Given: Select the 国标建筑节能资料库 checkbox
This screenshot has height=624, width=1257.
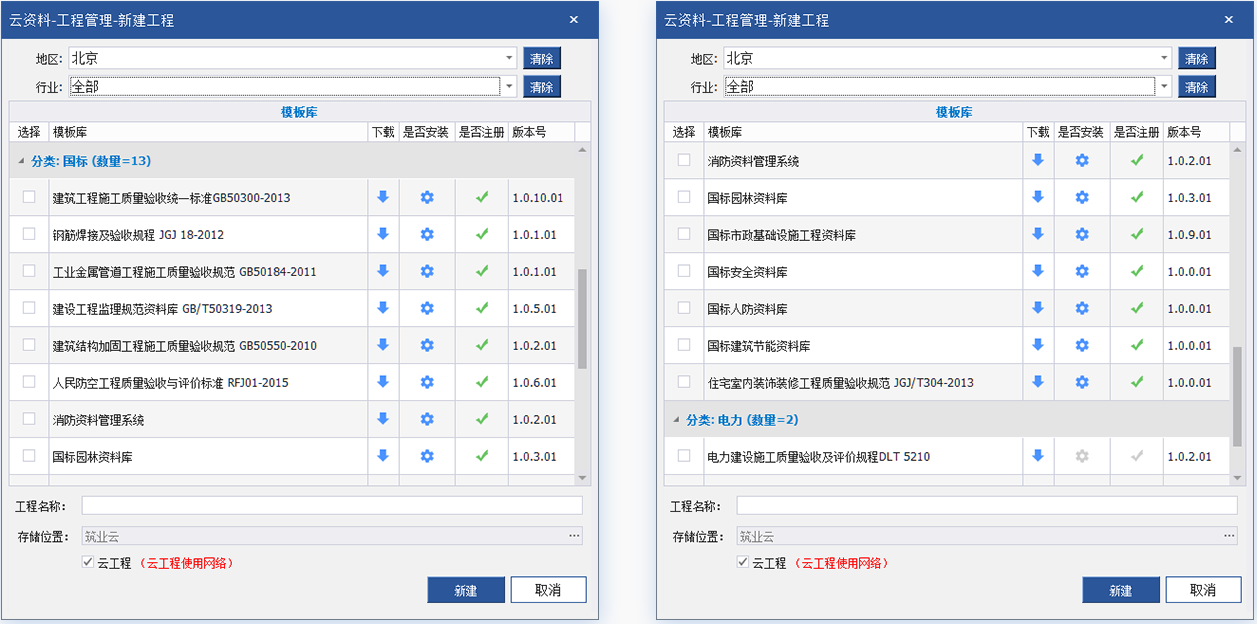Looking at the screenshot, I should pyautogui.click(x=684, y=345).
